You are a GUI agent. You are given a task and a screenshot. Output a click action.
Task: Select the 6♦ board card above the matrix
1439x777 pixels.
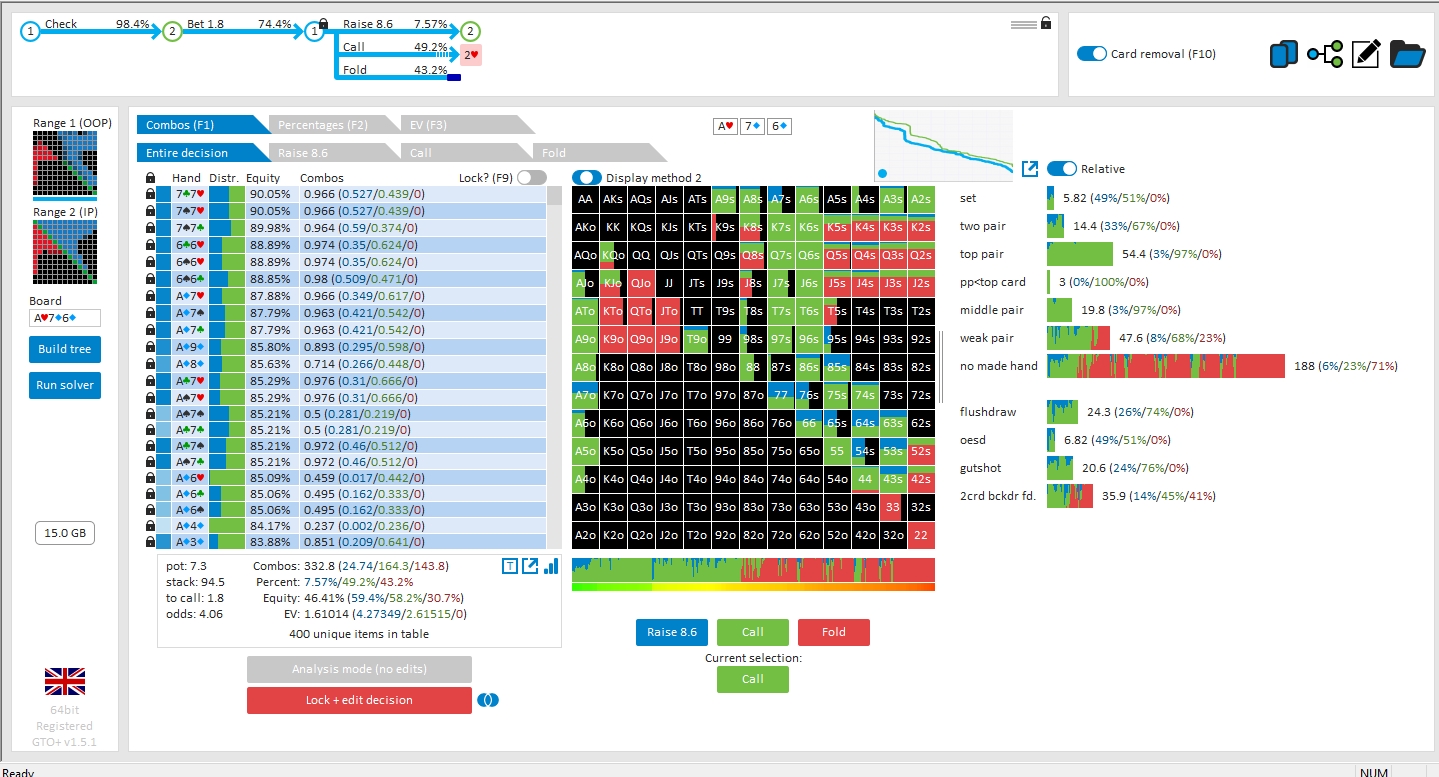coord(779,126)
